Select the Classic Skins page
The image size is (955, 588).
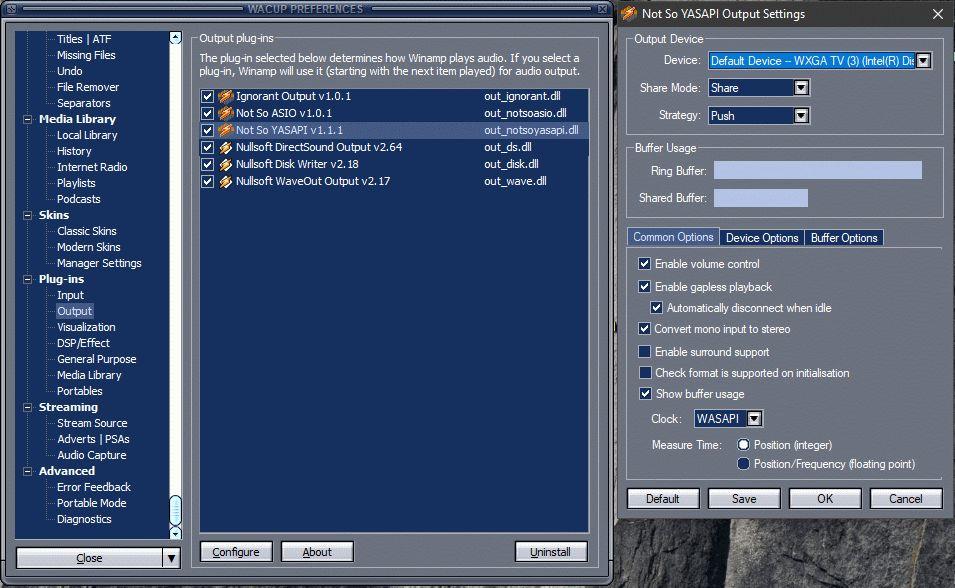coord(86,231)
